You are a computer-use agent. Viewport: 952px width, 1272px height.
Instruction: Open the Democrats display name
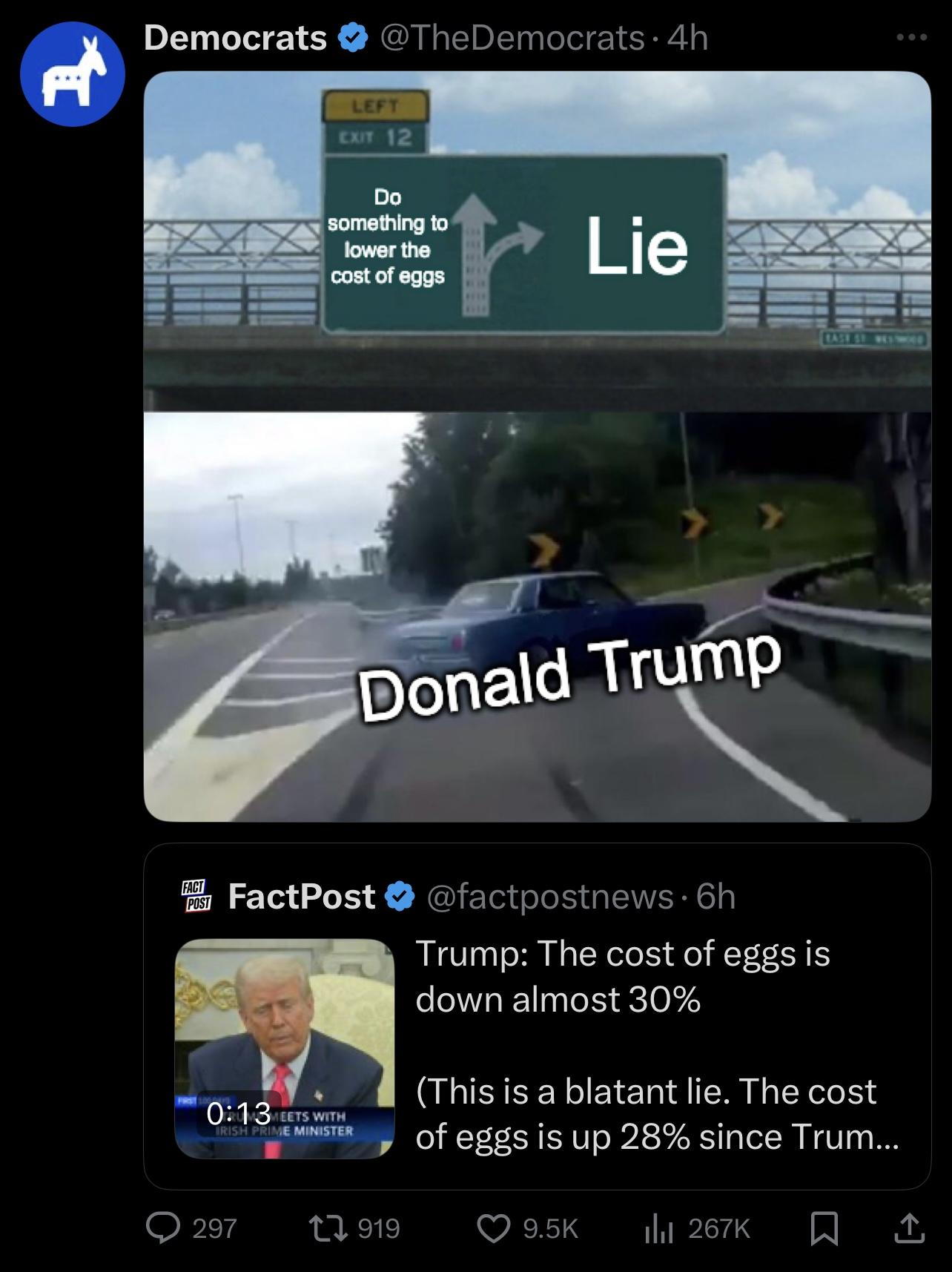(235, 38)
